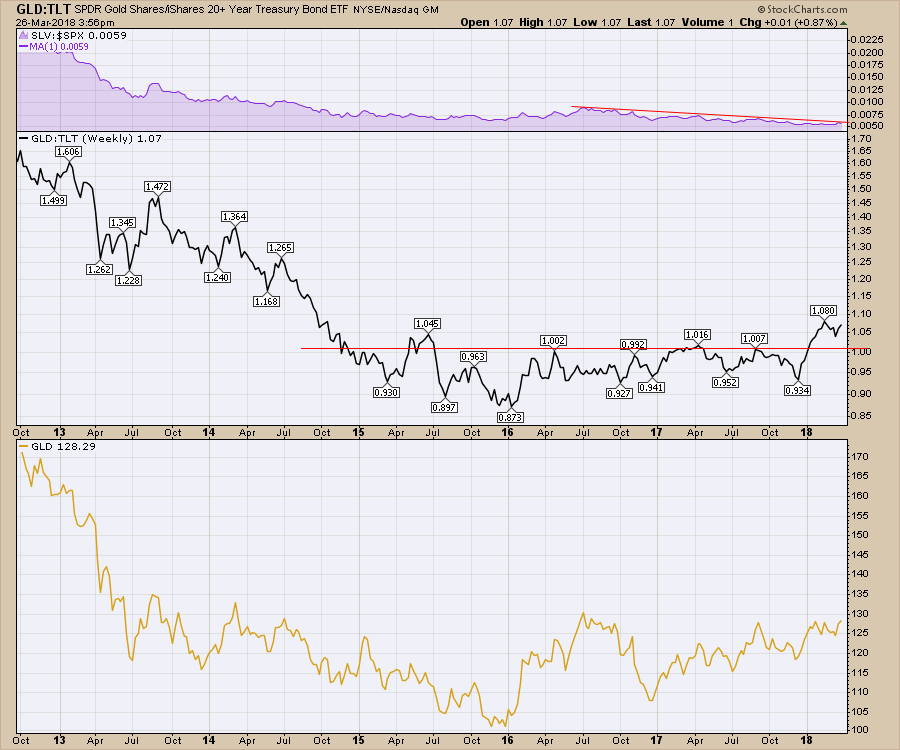Click the MA(1) purple line legend marker

pos(24,46)
